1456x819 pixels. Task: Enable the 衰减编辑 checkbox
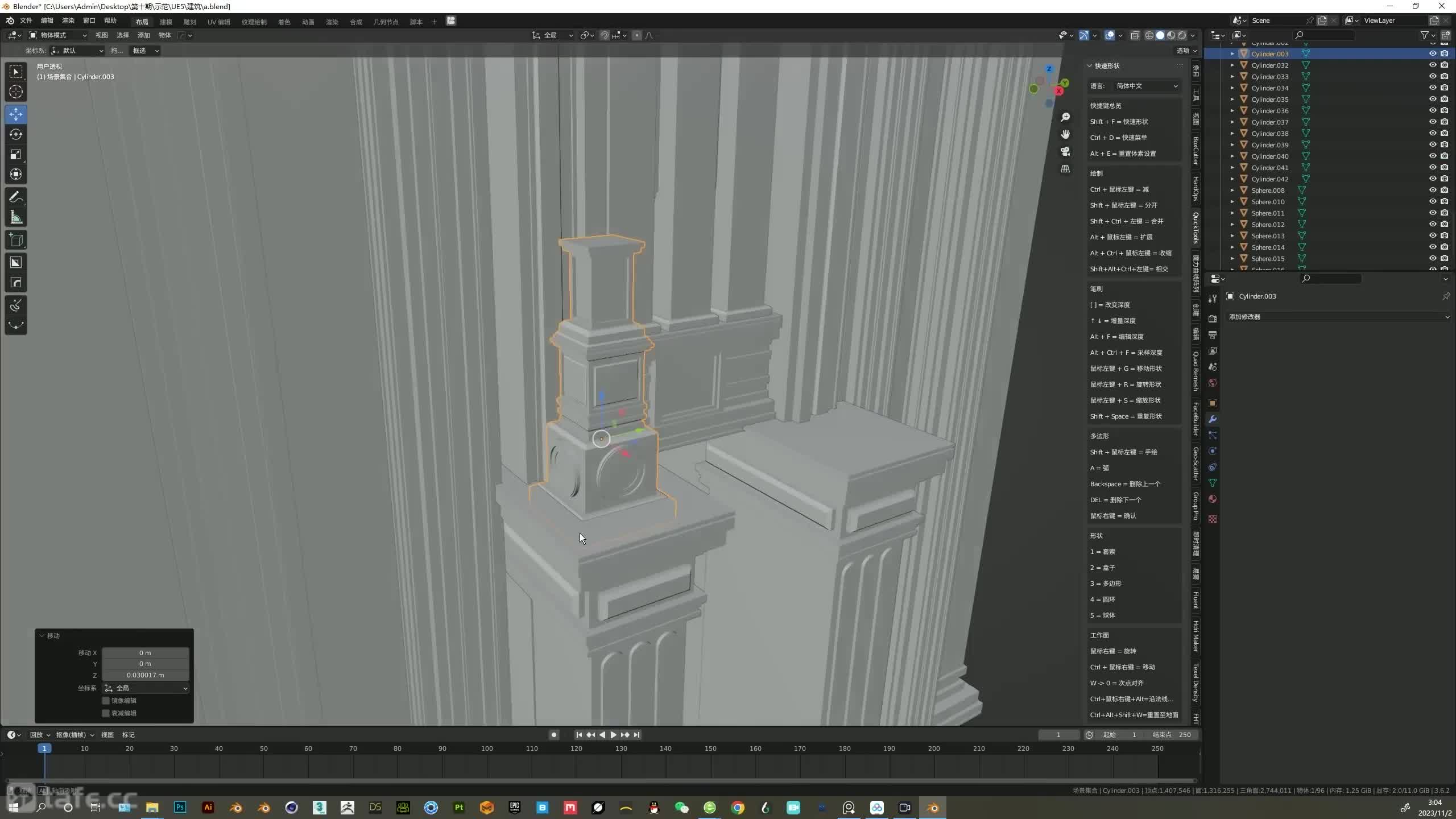106,713
